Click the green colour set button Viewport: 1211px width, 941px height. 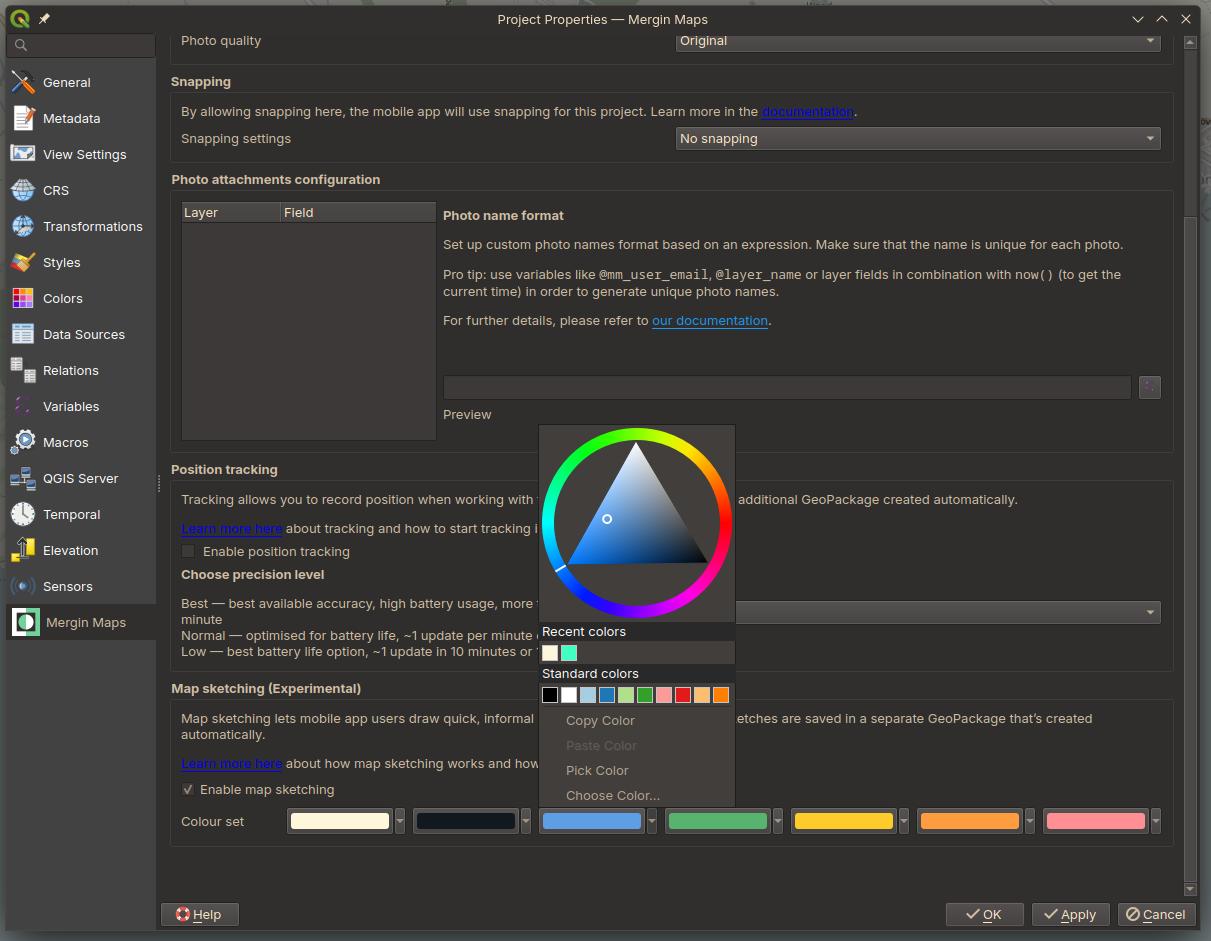[x=718, y=821]
